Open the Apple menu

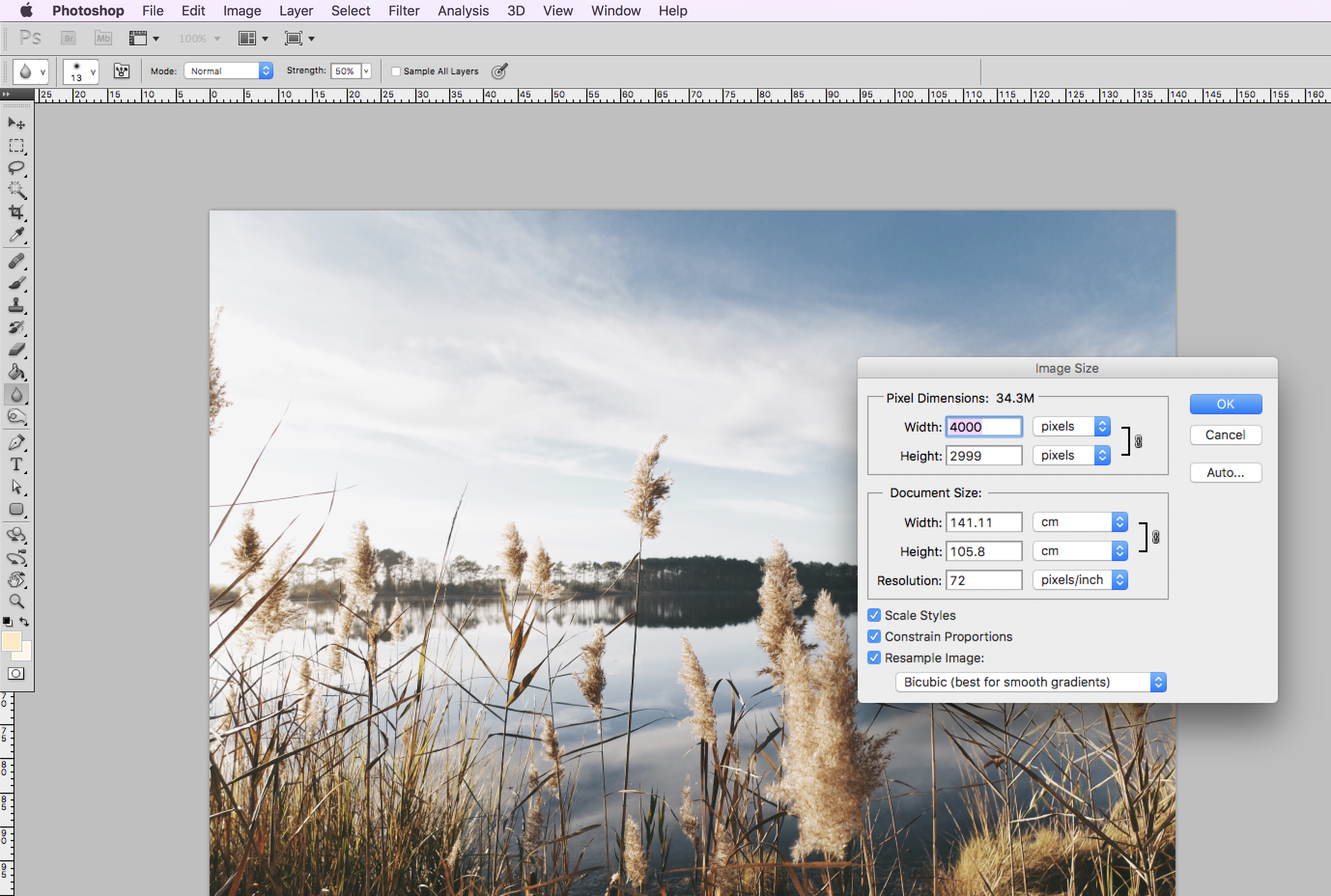point(26,10)
